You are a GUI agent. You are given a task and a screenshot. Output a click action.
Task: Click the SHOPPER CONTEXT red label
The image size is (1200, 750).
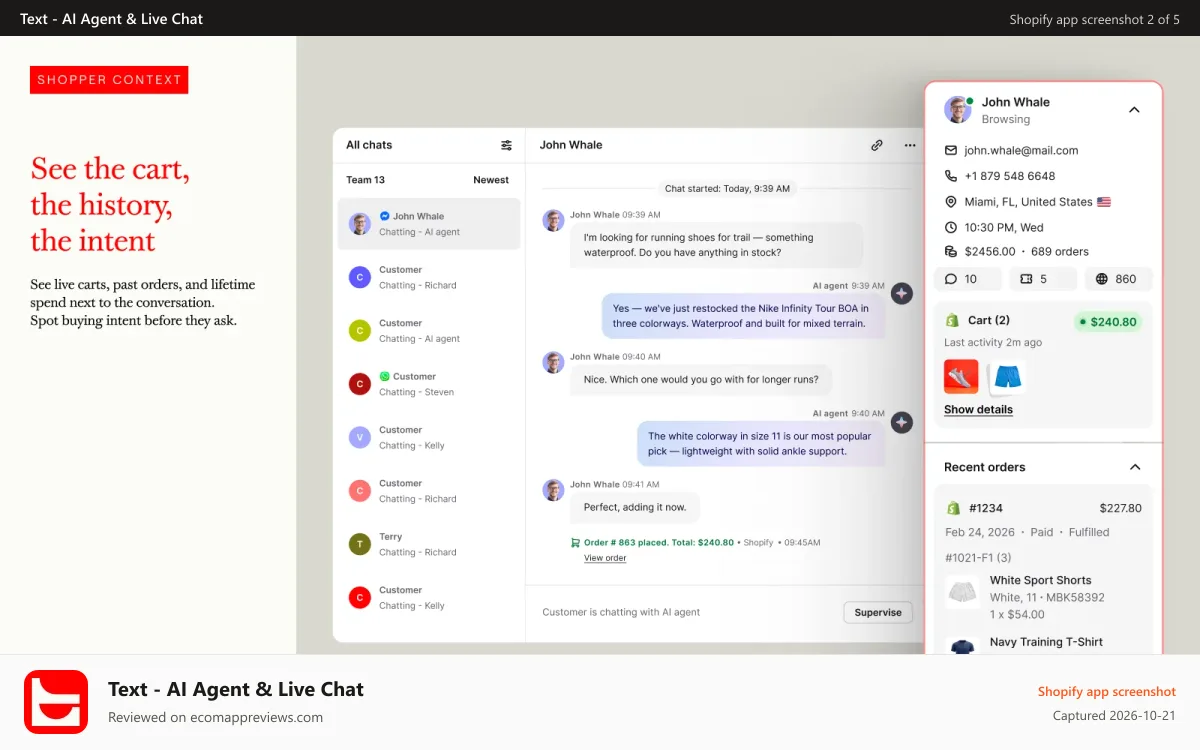(109, 80)
